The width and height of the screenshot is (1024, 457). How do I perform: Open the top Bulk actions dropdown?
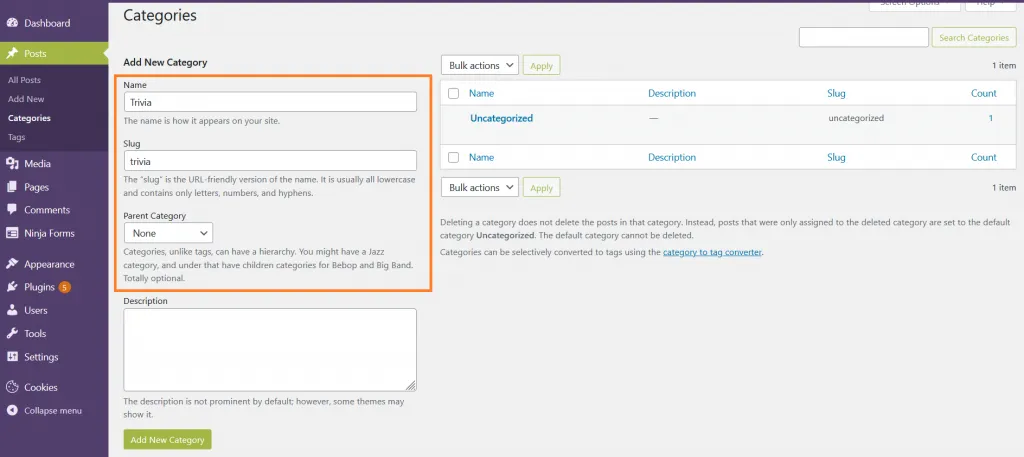[480, 65]
